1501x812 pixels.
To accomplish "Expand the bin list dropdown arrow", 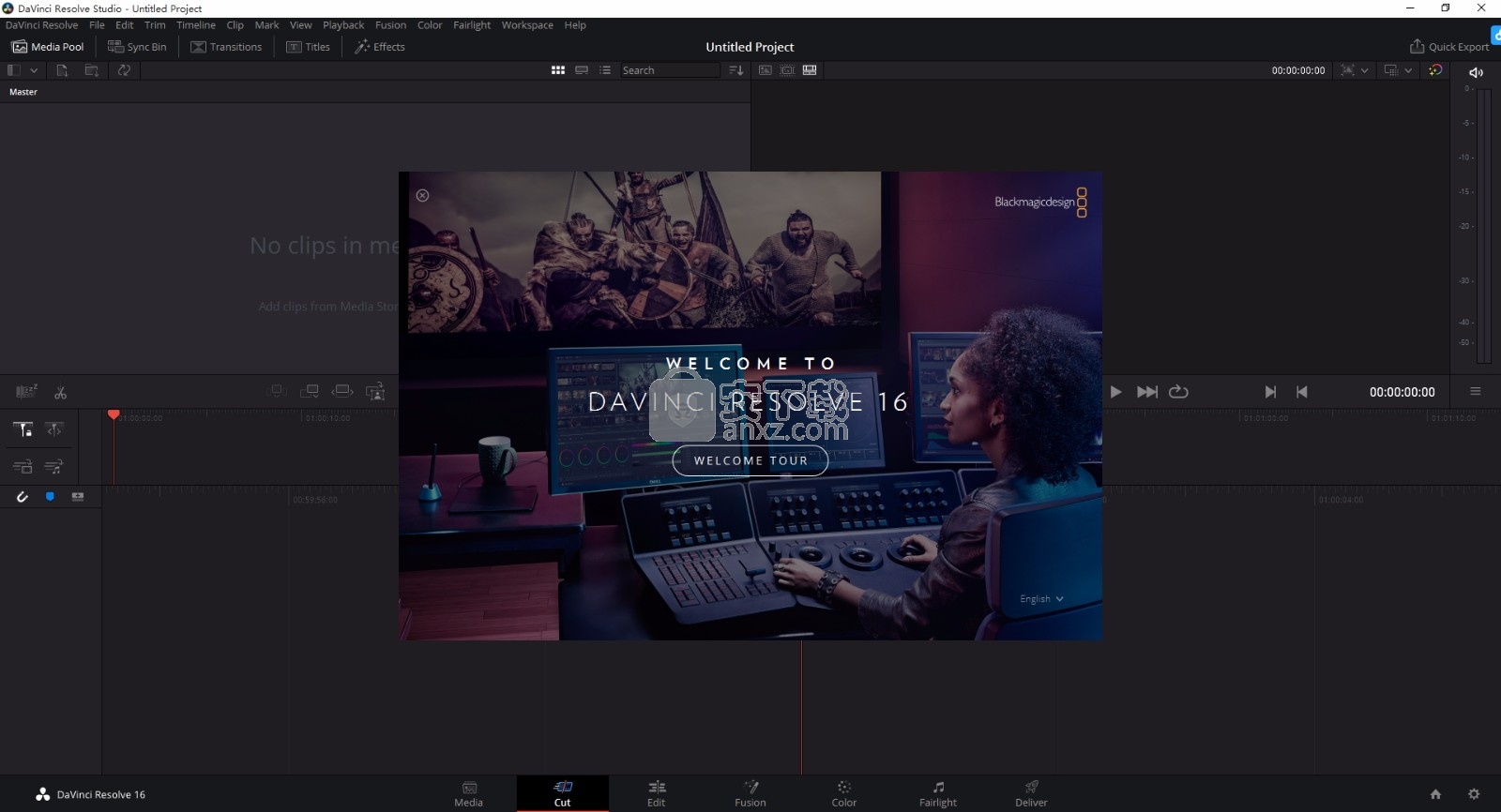I will (34, 70).
